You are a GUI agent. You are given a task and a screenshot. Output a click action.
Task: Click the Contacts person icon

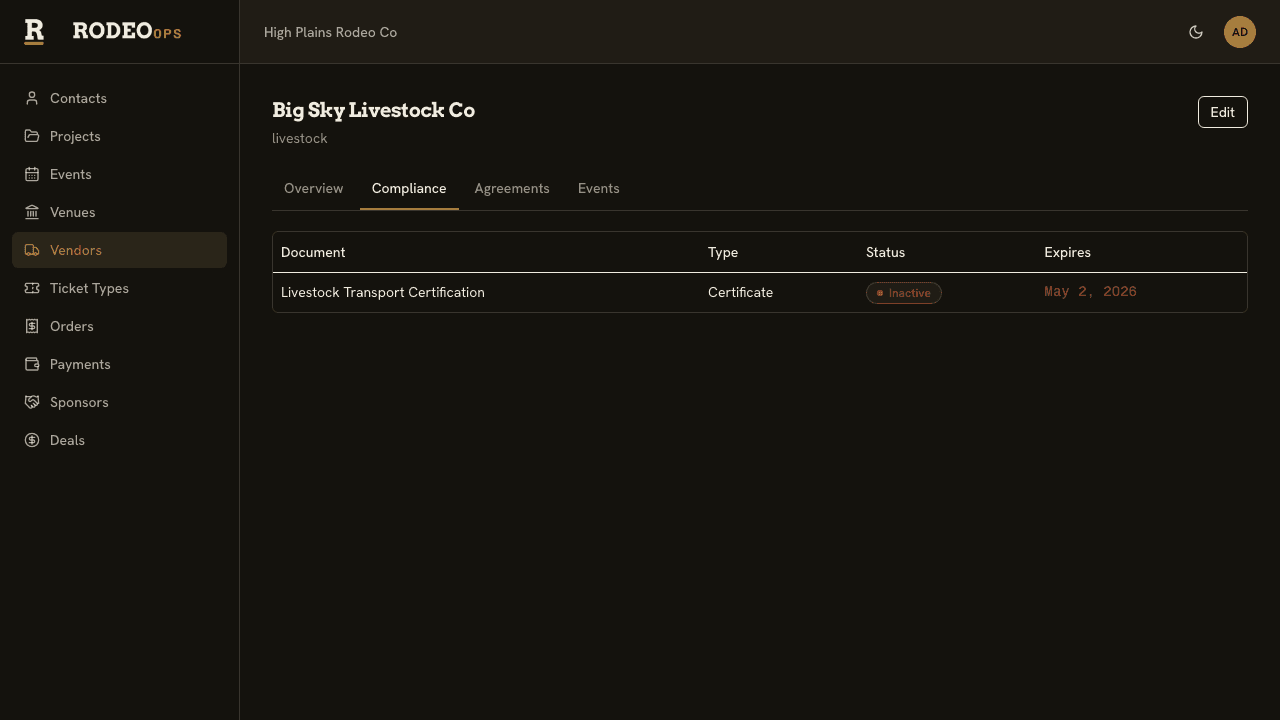pos(32,98)
